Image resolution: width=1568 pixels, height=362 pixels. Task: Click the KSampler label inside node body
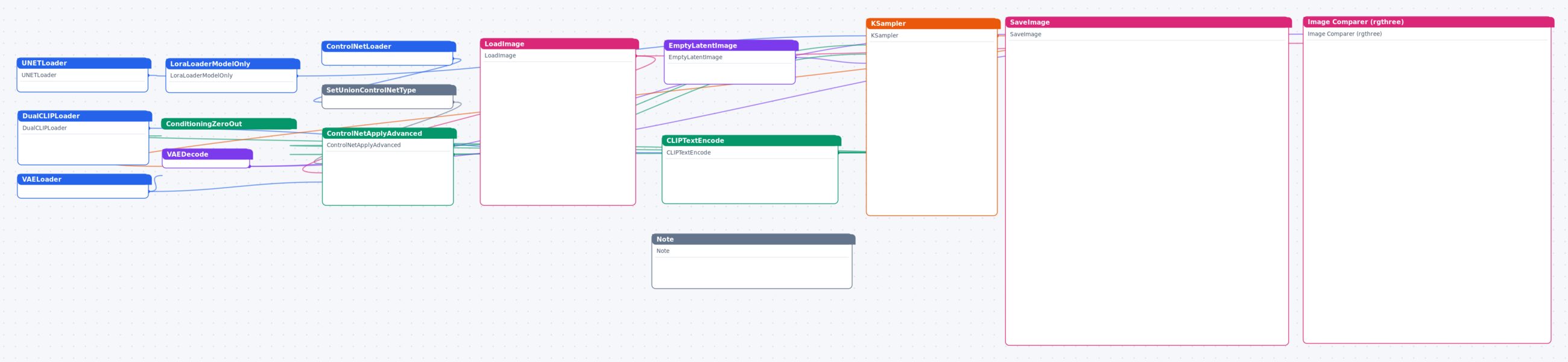pyautogui.click(x=885, y=36)
